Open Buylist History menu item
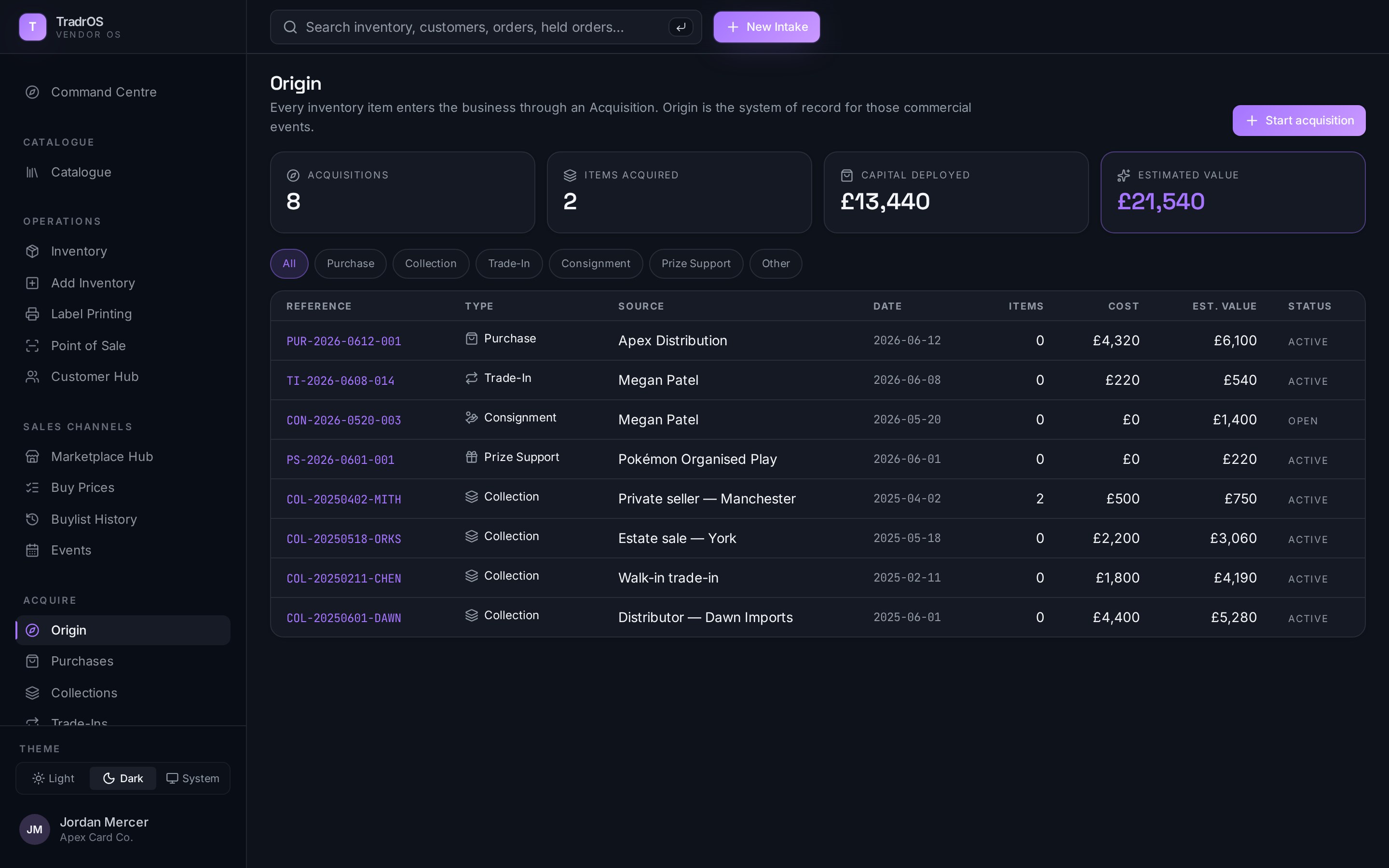Screen dimensions: 1389x868 (x=123, y=519)
